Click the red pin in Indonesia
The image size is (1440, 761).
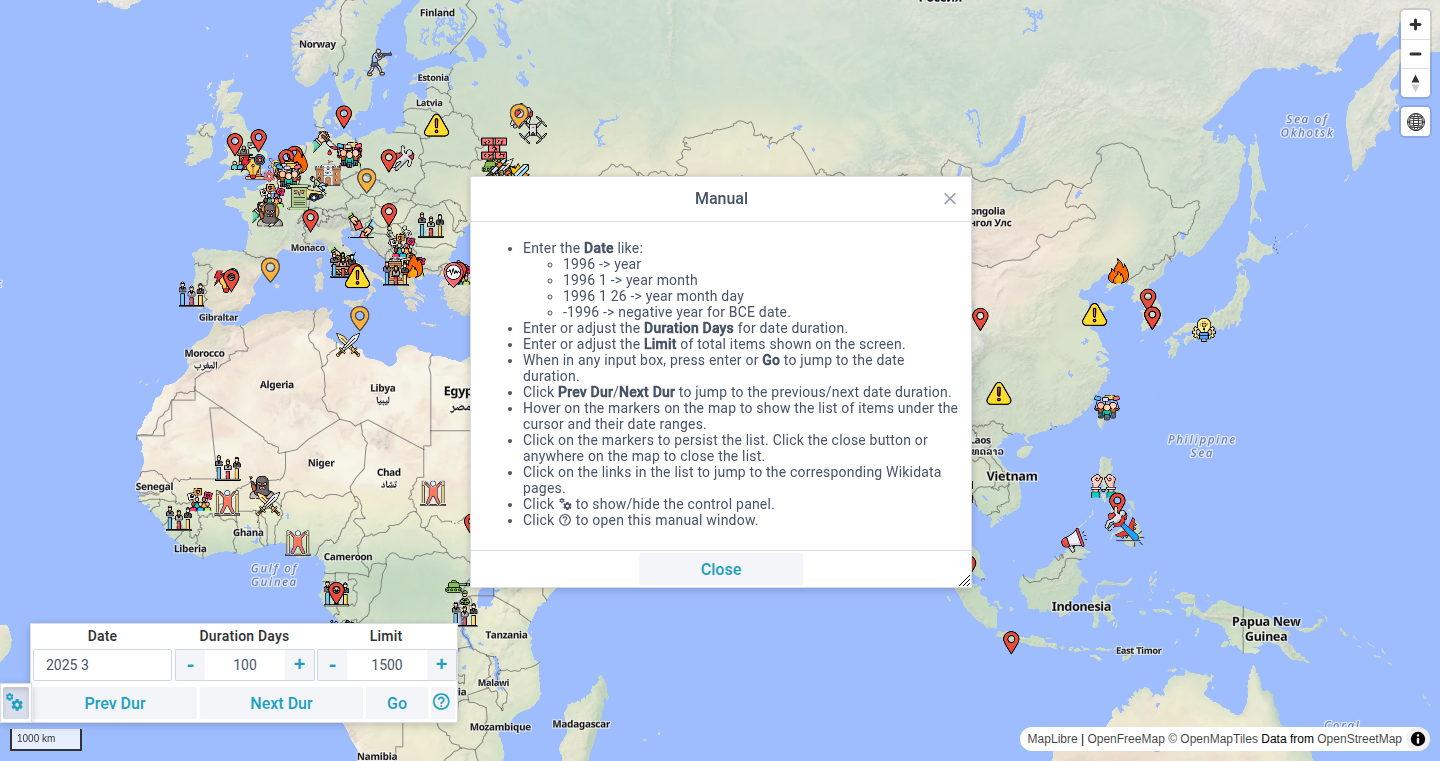tap(1011, 641)
